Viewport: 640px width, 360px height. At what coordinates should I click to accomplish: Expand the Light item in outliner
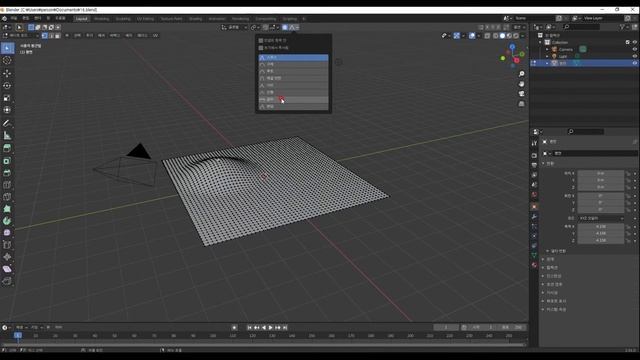coord(547,56)
